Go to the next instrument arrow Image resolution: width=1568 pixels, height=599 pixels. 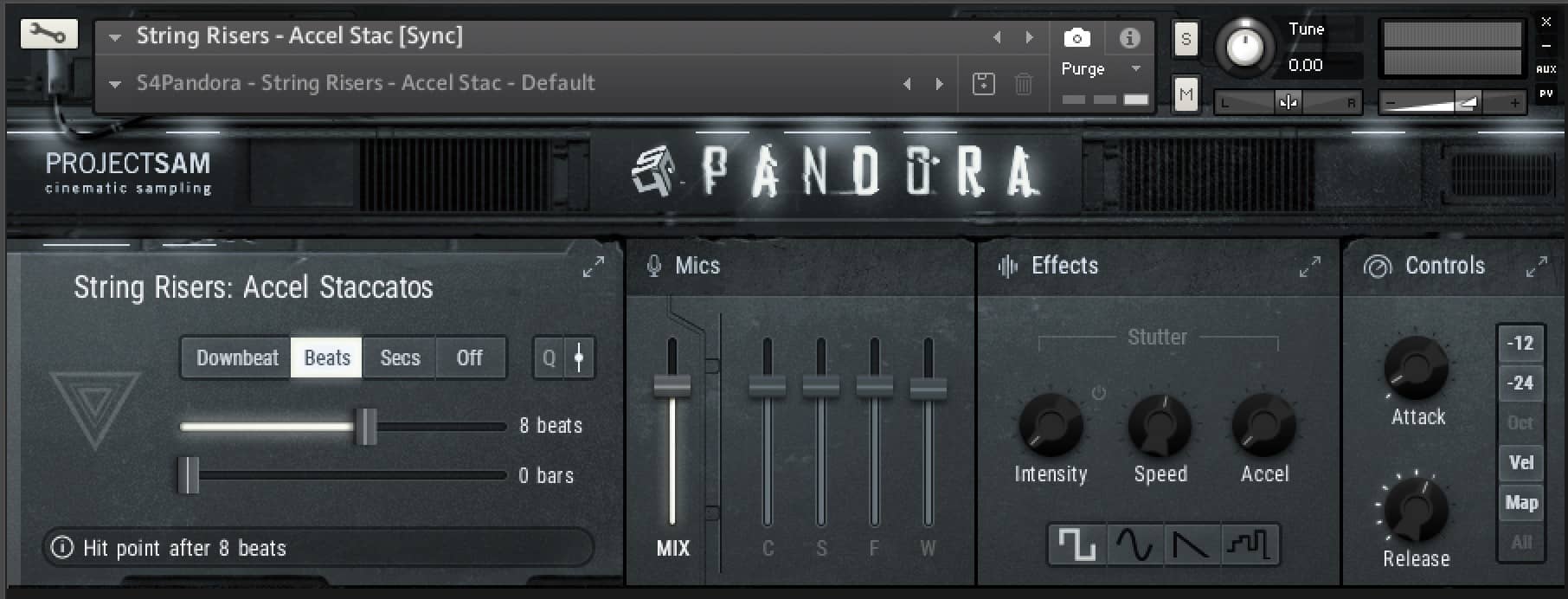point(1029,37)
